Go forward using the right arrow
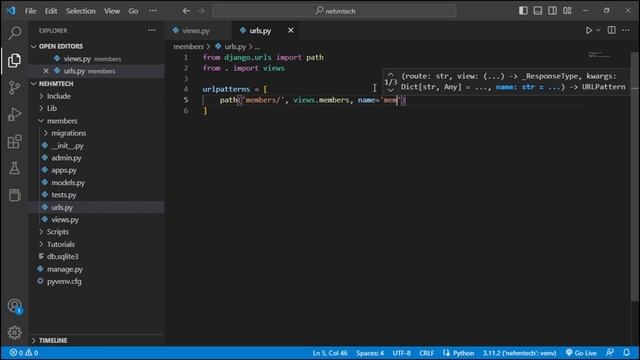640x360 pixels. (x=201, y=11)
